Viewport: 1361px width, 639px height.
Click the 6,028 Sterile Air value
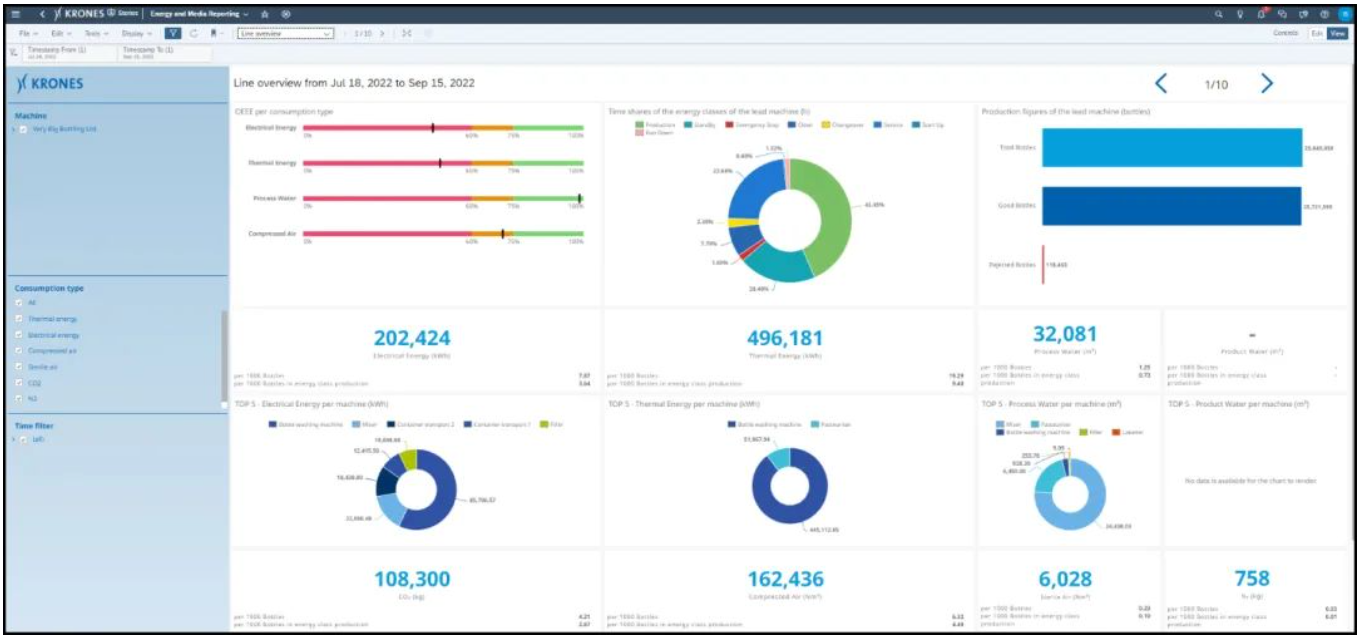tap(1064, 579)
